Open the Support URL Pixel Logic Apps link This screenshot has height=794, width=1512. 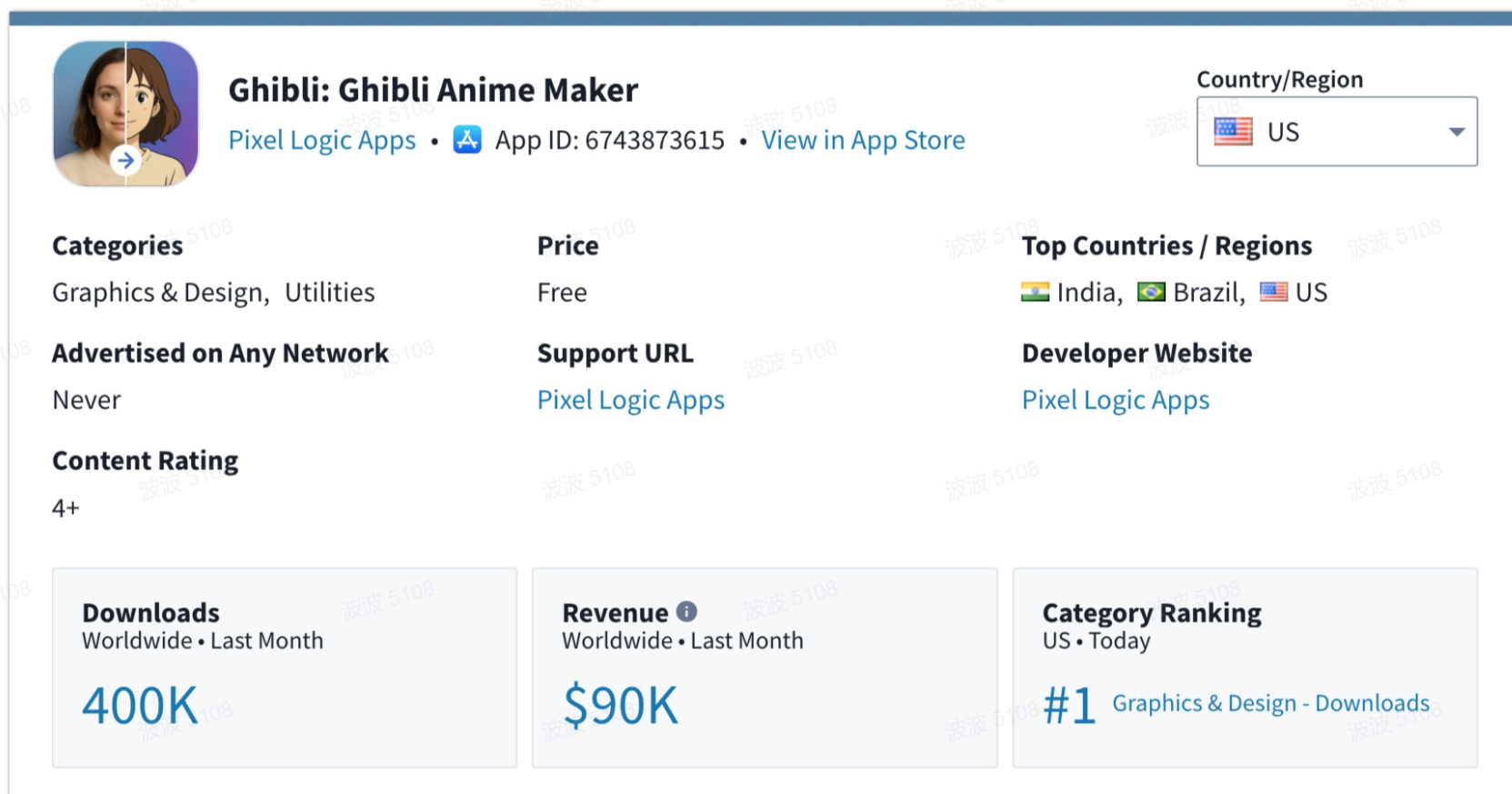point(631,400)
